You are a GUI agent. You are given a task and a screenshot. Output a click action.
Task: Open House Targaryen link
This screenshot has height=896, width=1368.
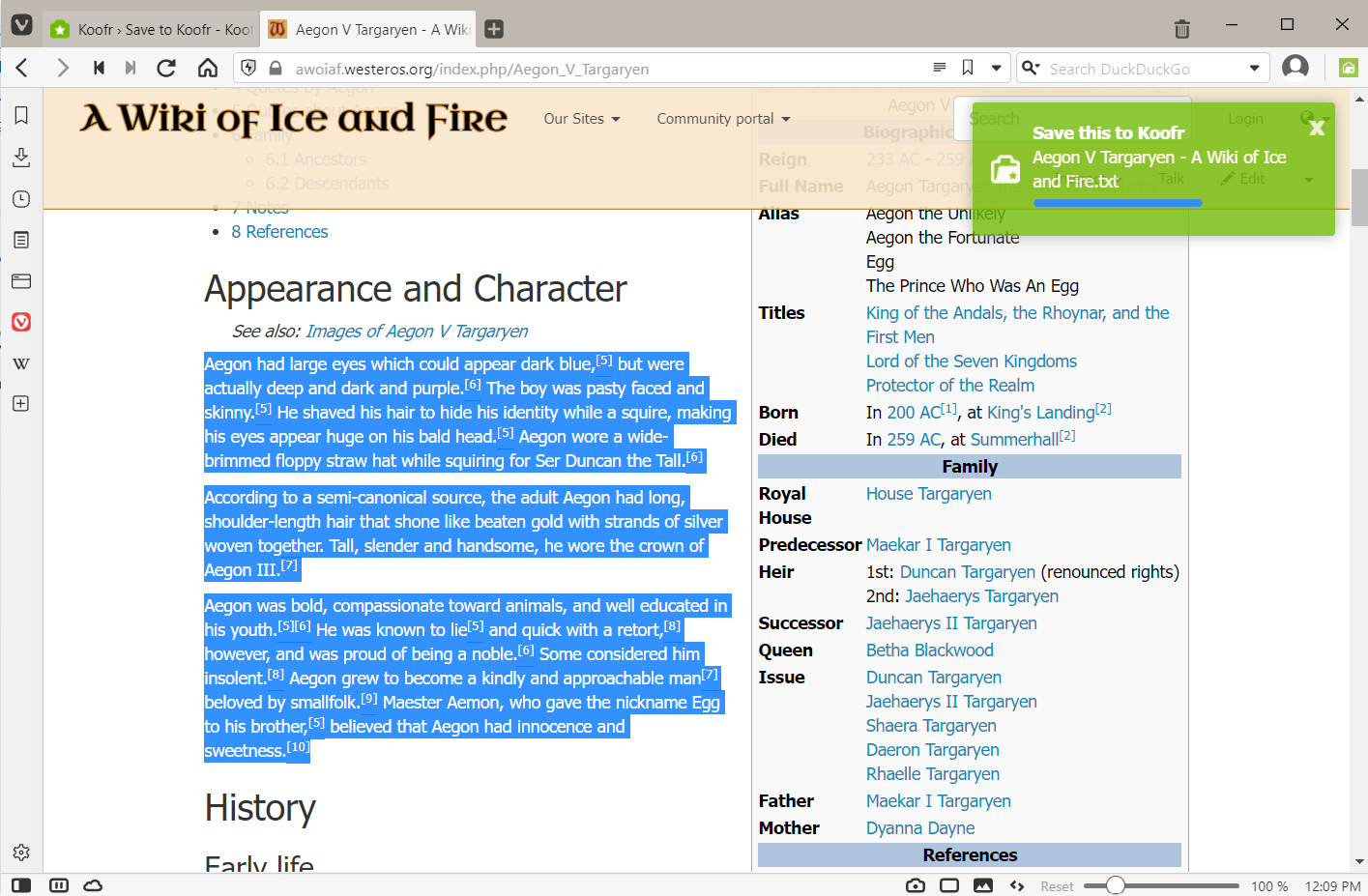pyautogui.click(x=929, y=494)
